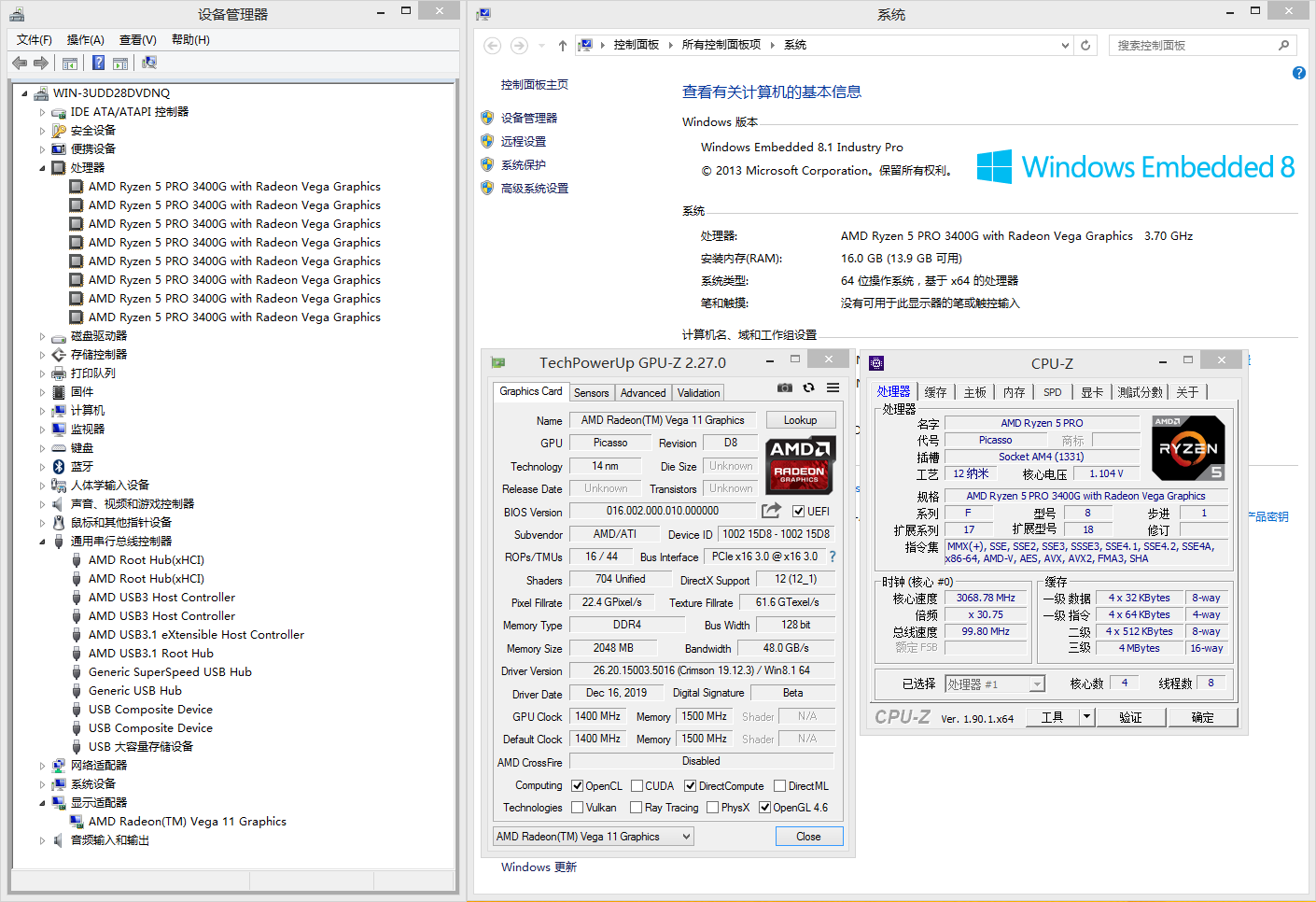This screenshot has height=902, width=1316.
Task: Toggle the UEFI checkbox in GPU-Z
Action: coord(798,511)
